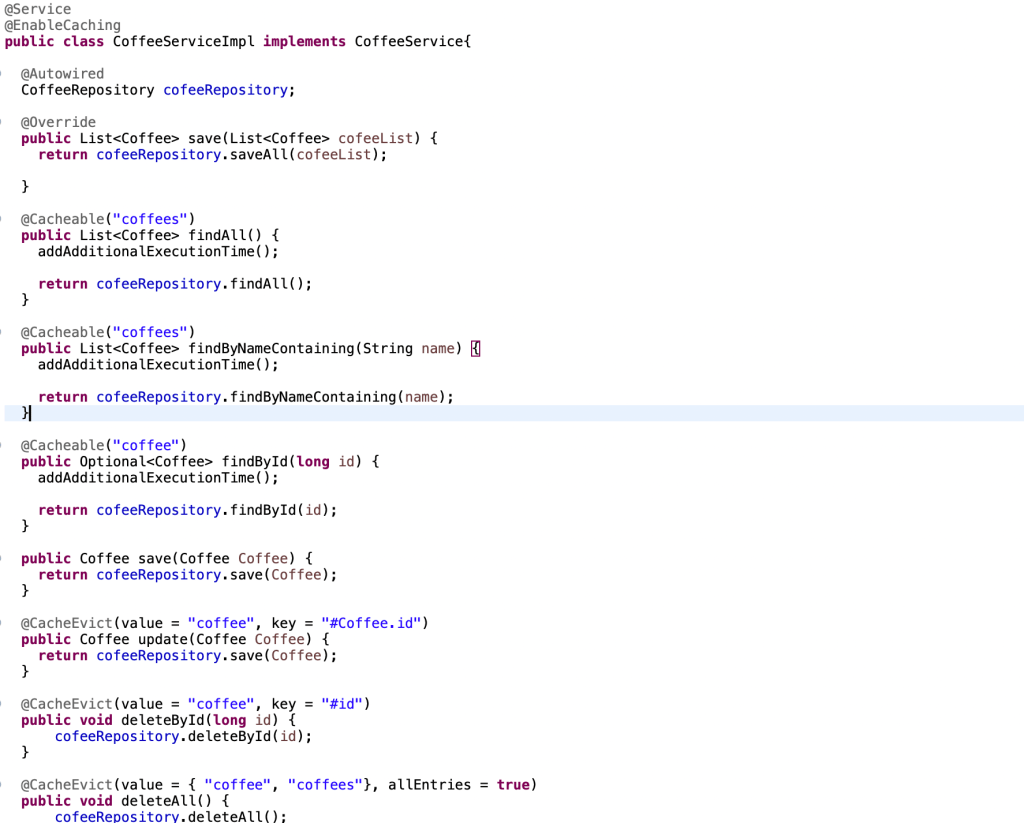
Task: Fold the findByNameContaining method via its gutter marker
Action: pos(3,332)
